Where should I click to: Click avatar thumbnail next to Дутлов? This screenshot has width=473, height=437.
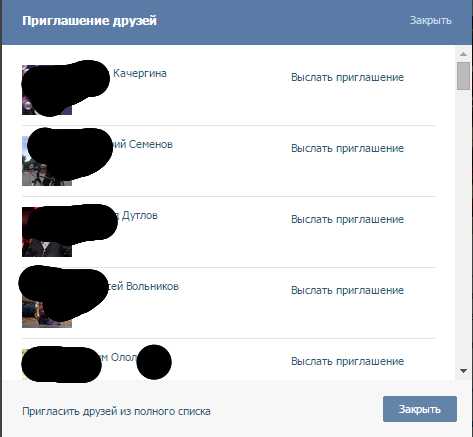click(47, 232)
